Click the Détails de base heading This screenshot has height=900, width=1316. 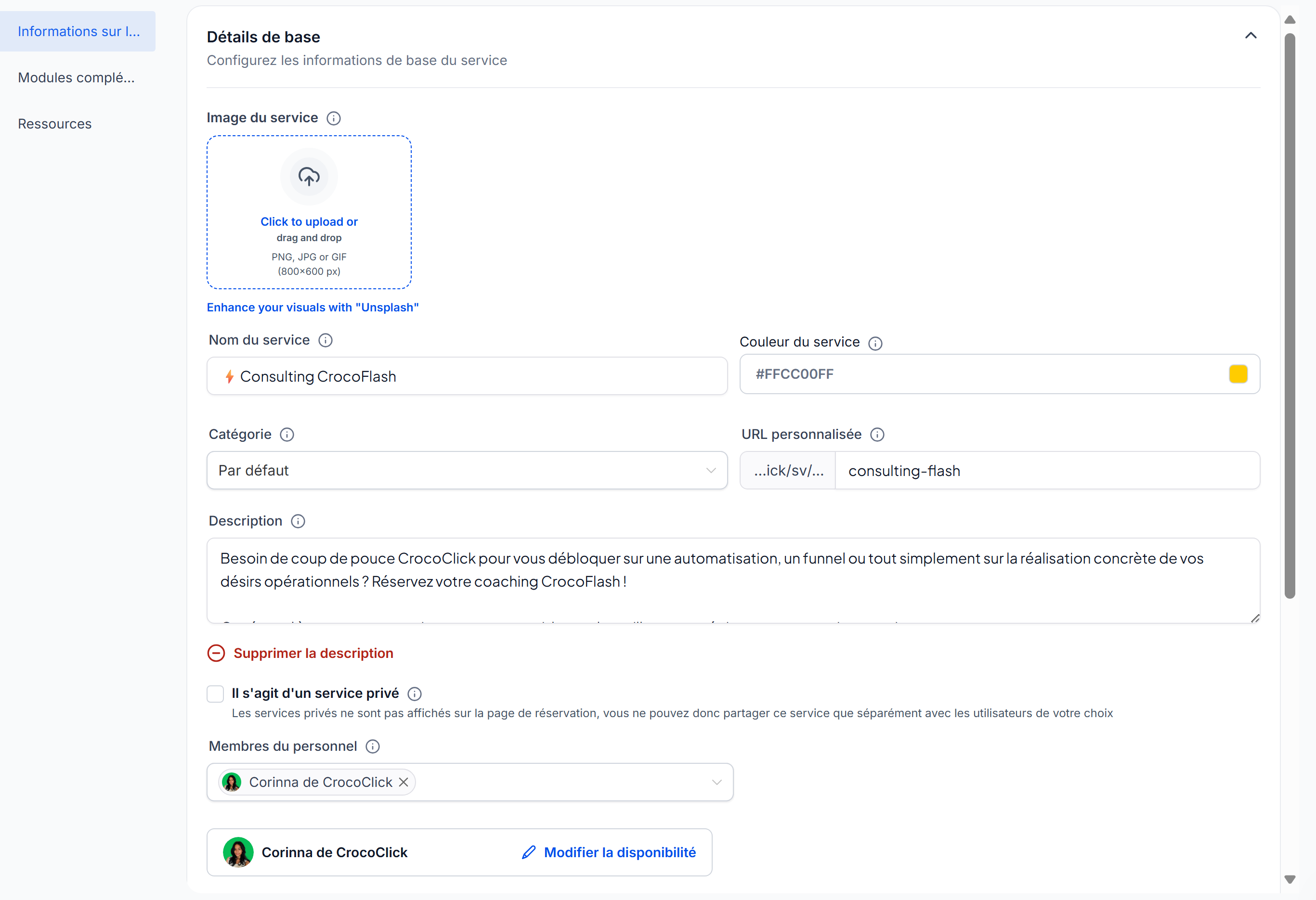263,37
